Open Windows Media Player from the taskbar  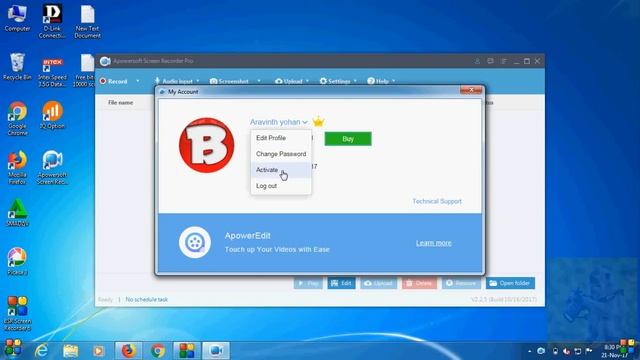[x=98, y=351]
